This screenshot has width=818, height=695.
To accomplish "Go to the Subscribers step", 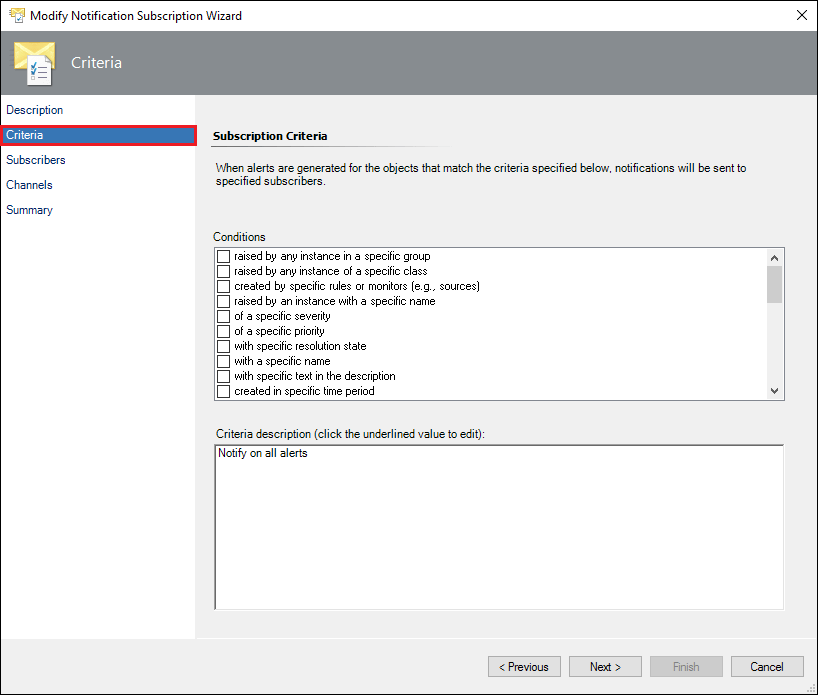I will [x=35, y=160].
